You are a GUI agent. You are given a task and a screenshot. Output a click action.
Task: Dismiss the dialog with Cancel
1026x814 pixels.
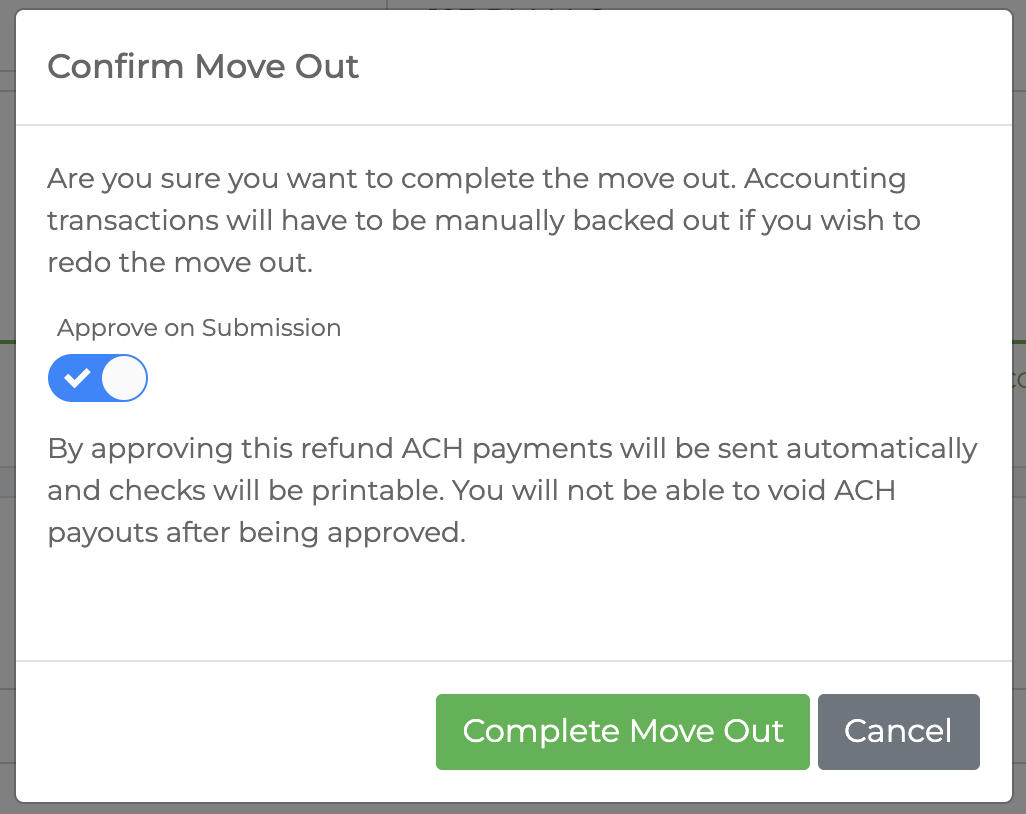click(x=897, y=731)
